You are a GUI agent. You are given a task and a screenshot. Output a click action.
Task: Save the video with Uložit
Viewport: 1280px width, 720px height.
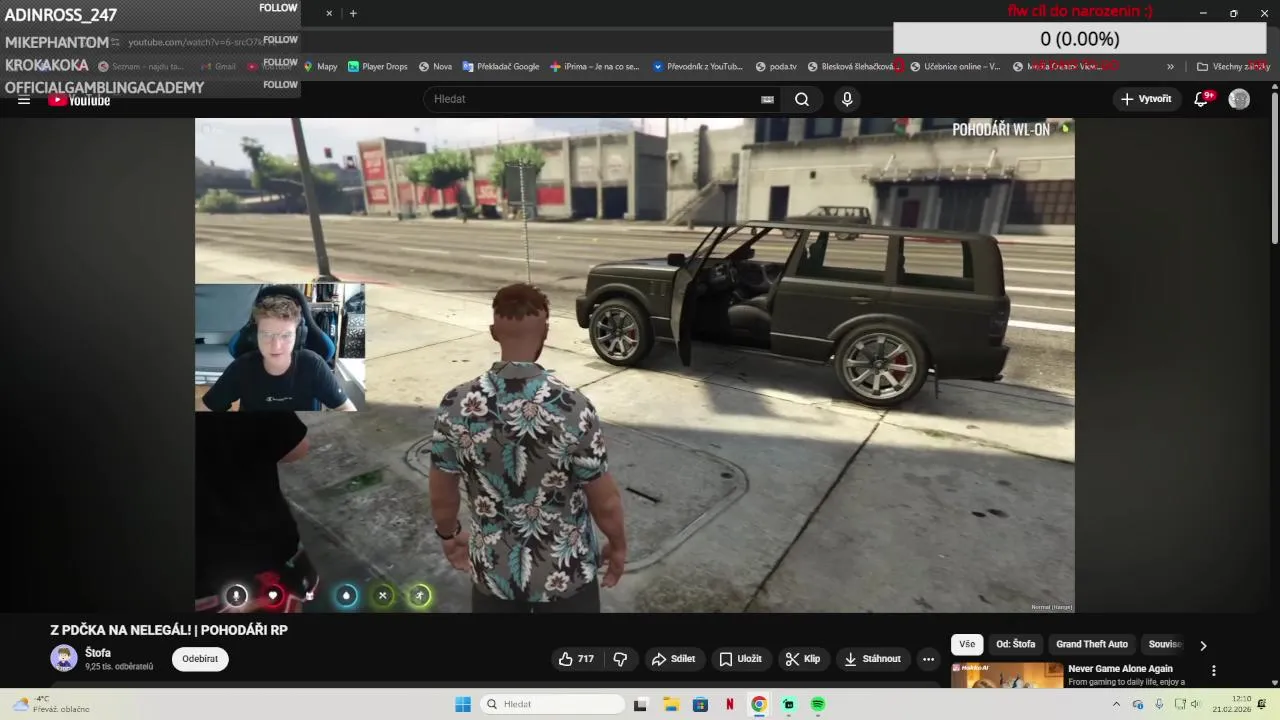pyautogui.click(x=741, y=659)
